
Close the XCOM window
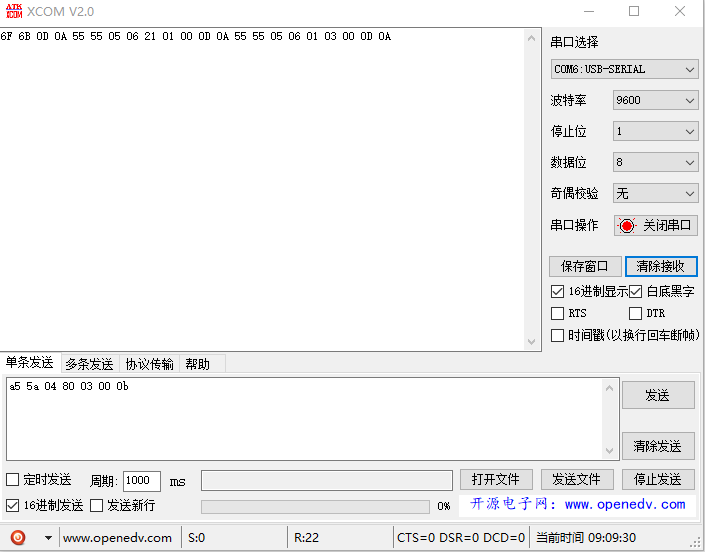pos(680,11)
